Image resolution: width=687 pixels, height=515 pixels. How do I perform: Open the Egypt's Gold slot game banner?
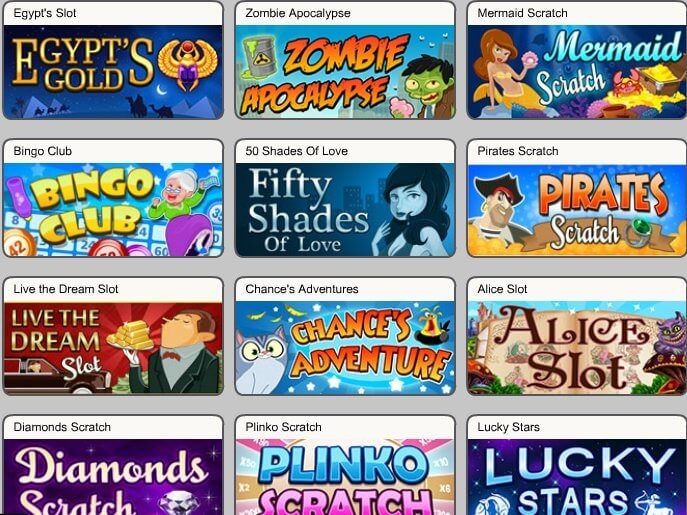tap(113, 72)
